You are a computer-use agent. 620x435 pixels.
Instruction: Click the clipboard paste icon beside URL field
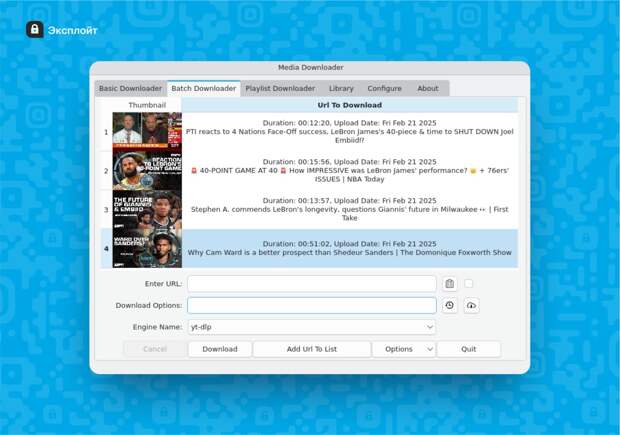tap(450, 284)
